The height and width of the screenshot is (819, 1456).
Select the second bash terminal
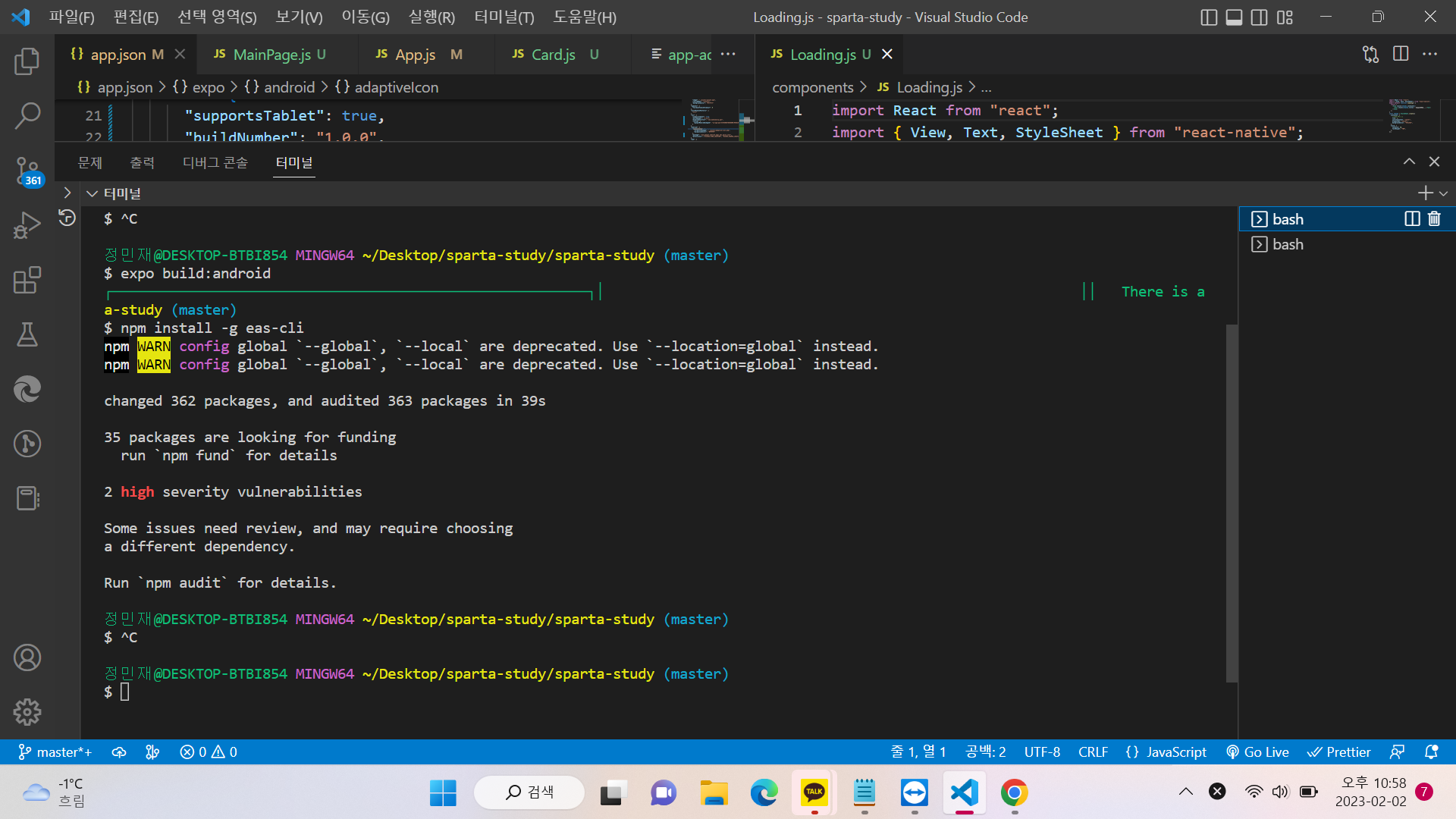[1347, 244]
